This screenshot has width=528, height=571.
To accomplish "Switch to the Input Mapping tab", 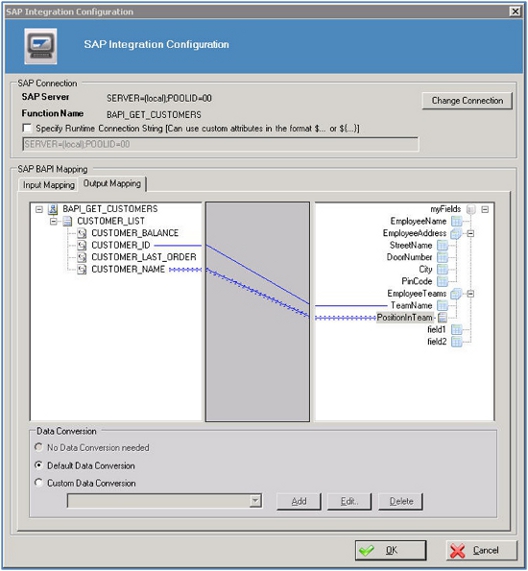I will click(48, 185).
